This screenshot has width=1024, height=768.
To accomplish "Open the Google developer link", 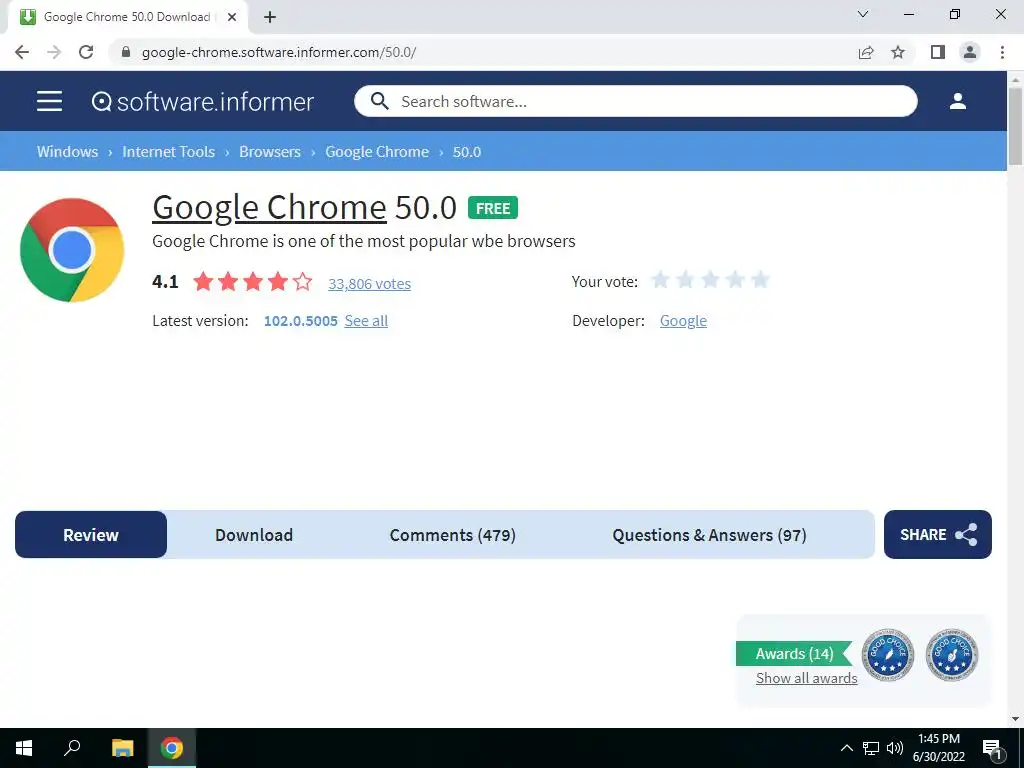I will (683, 321).
